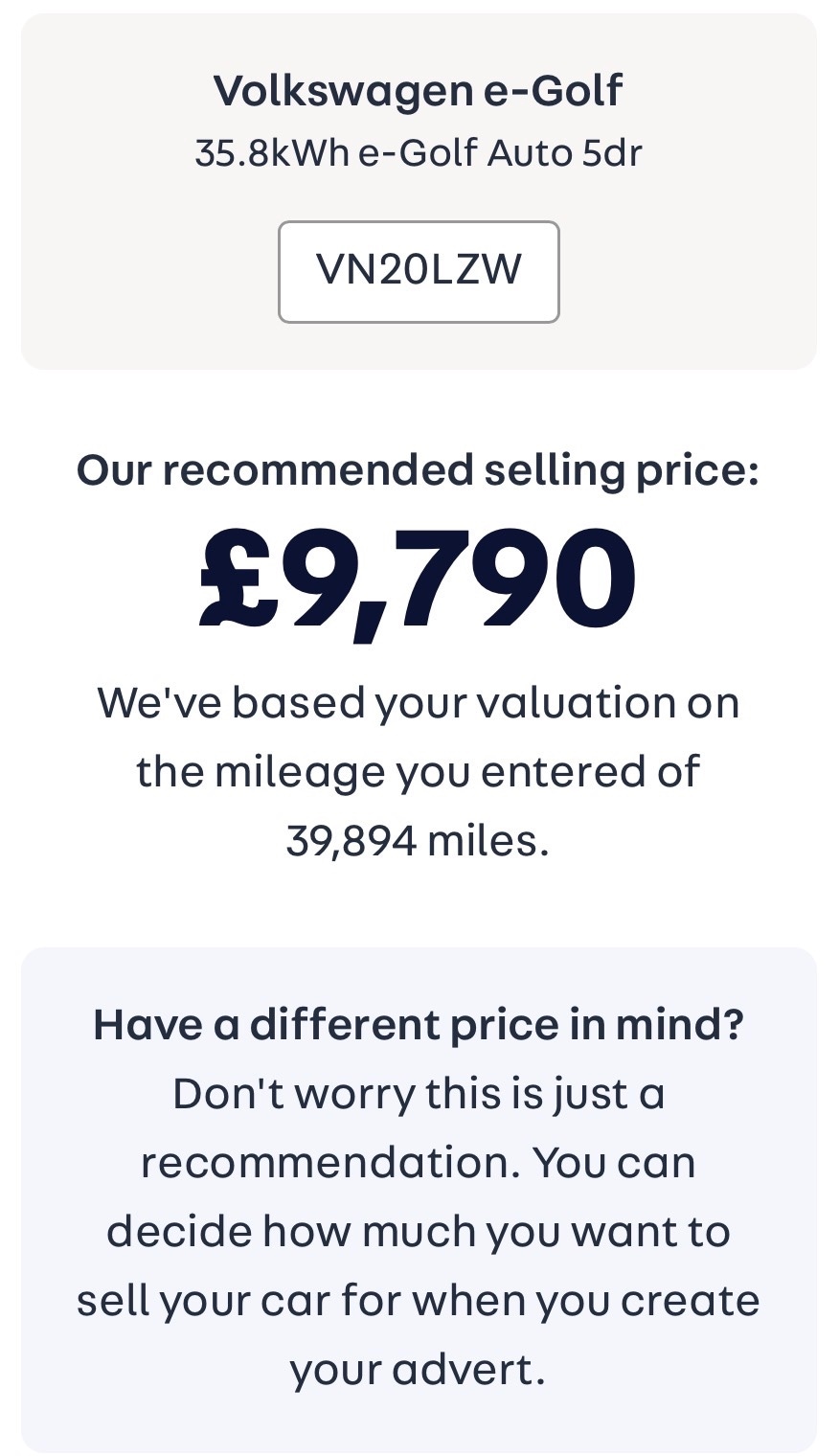Click the 'your advert.' closing text
The height and width of the screenshot is (1456, 839).
coord(419,1370)
